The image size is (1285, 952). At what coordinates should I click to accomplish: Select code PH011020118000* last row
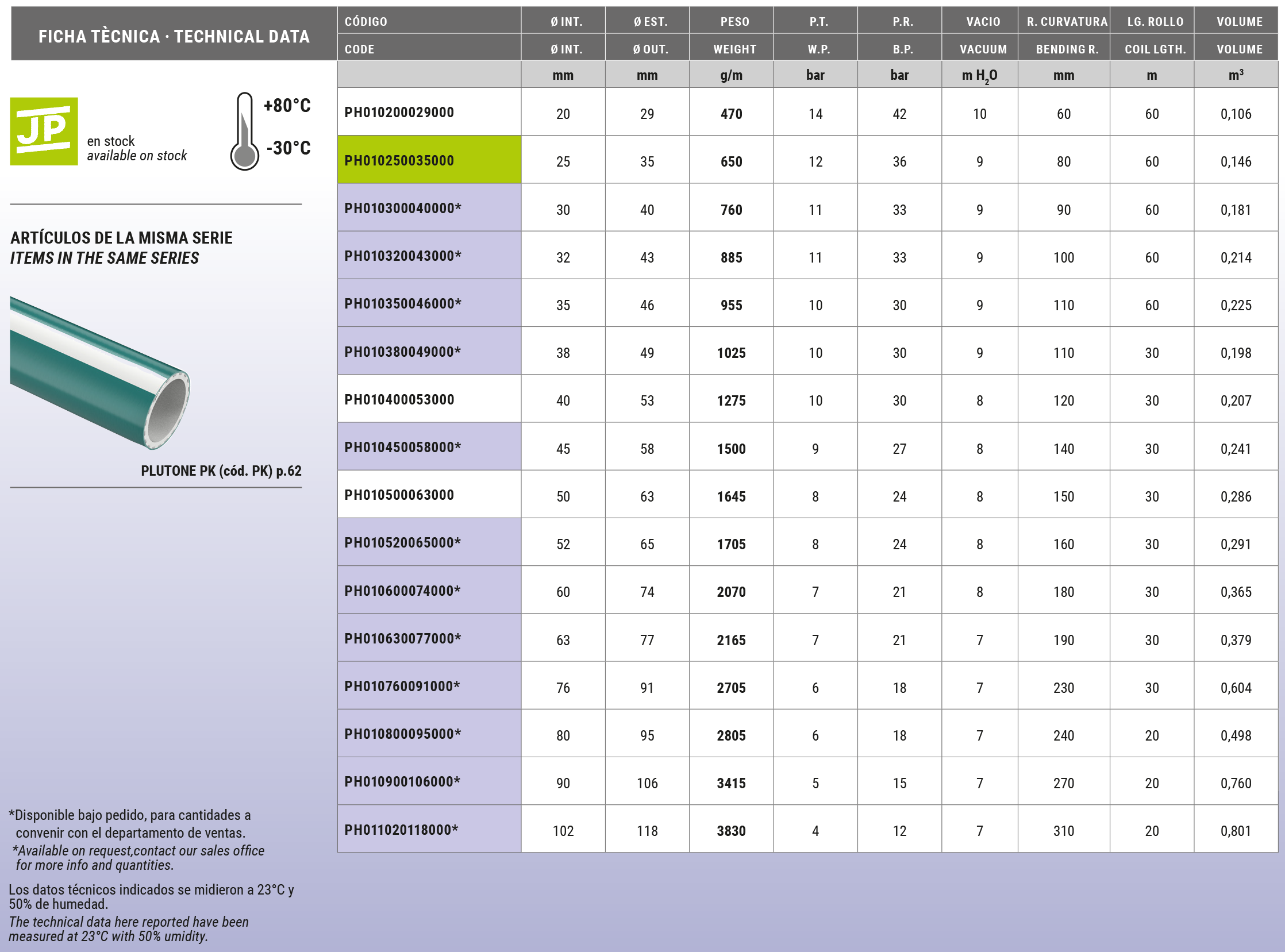(x=401, y=830)
